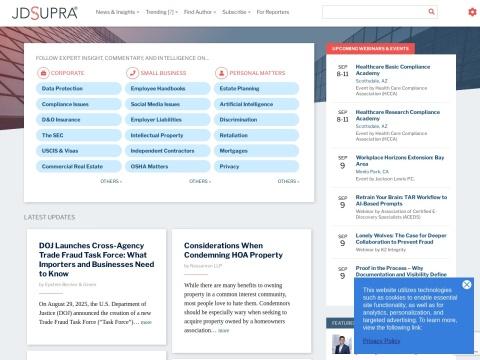Click the Personal Matters person icon
This screenshot has height=360, width=480.
(221, 73)
